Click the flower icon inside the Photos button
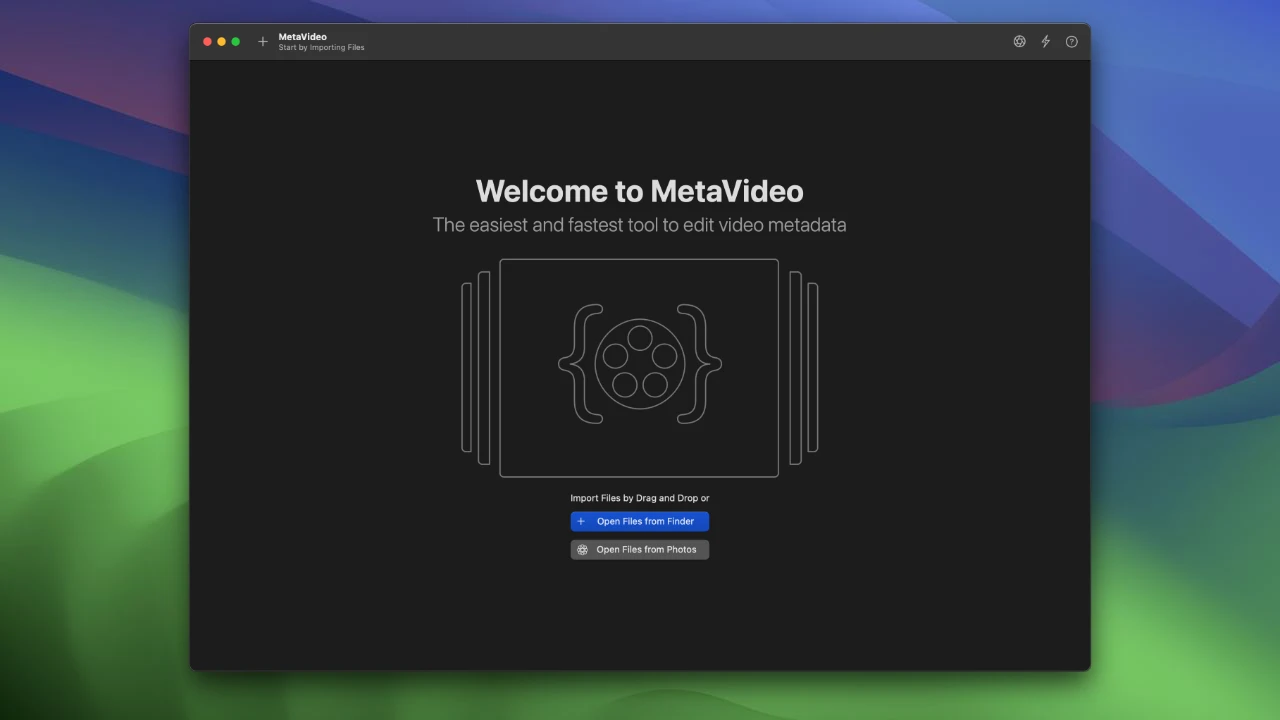 (583, 550)
